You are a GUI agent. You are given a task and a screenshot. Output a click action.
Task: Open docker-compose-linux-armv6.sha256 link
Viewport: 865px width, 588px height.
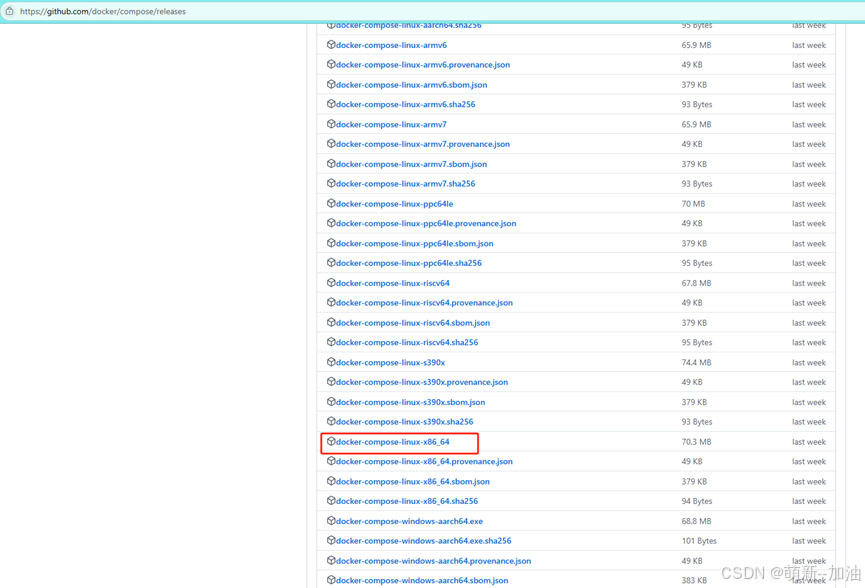(405, 105)
